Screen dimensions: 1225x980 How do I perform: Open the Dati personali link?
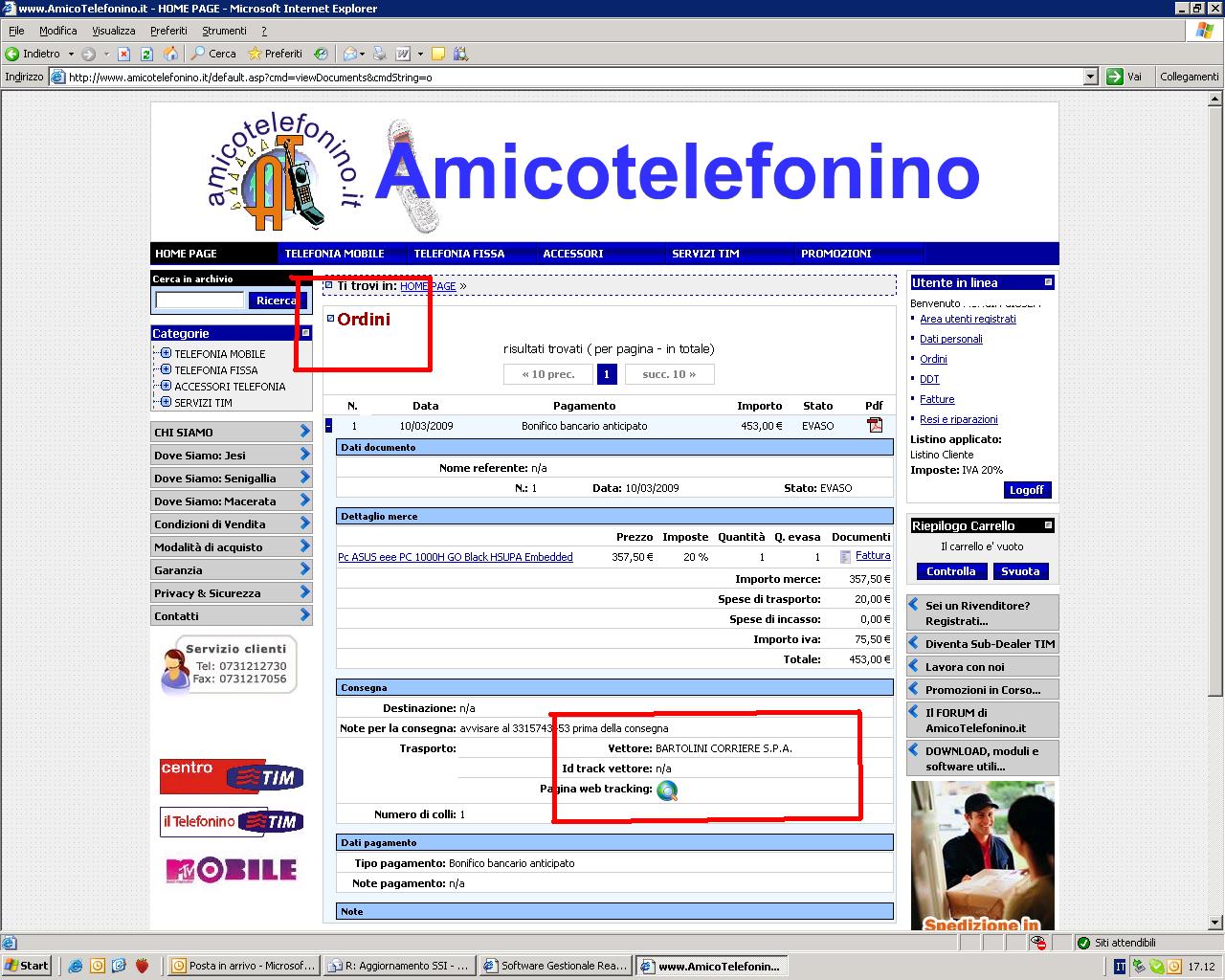(951, 339)
